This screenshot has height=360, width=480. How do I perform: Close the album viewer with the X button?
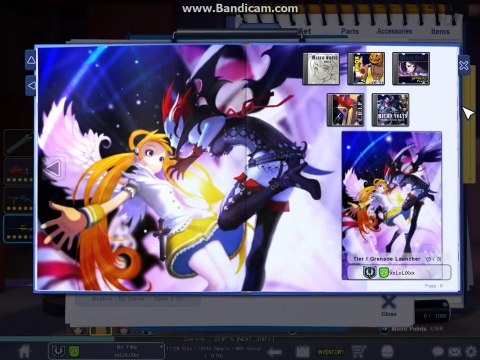tap(464, 65)
